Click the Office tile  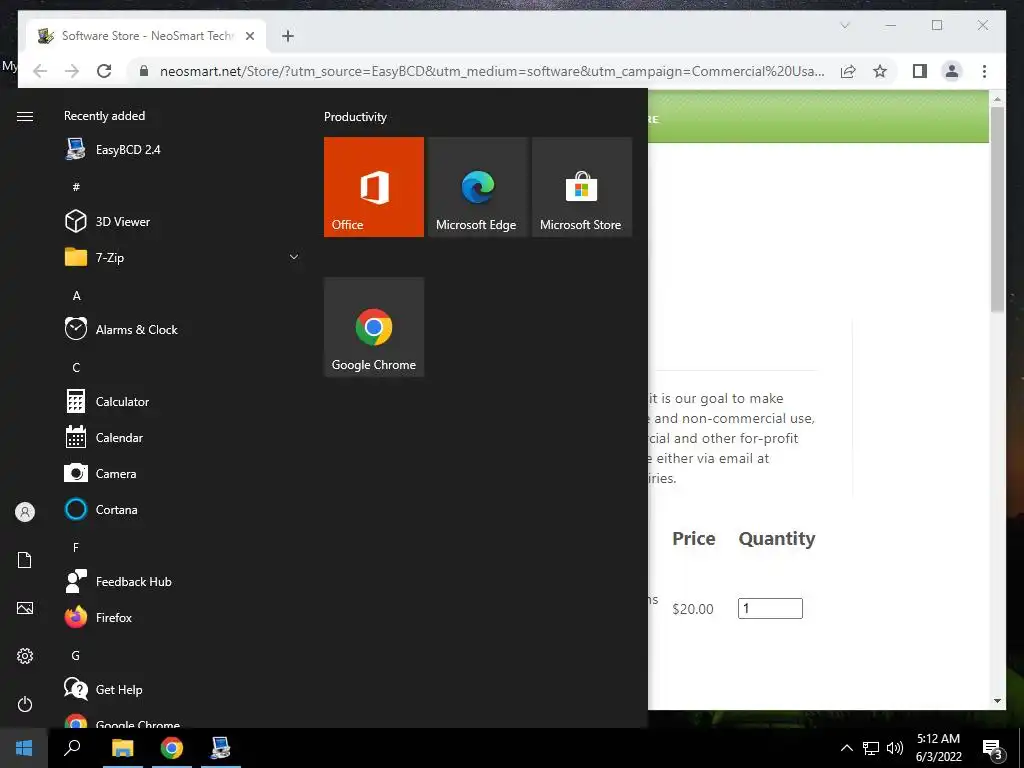pos(374,187)
